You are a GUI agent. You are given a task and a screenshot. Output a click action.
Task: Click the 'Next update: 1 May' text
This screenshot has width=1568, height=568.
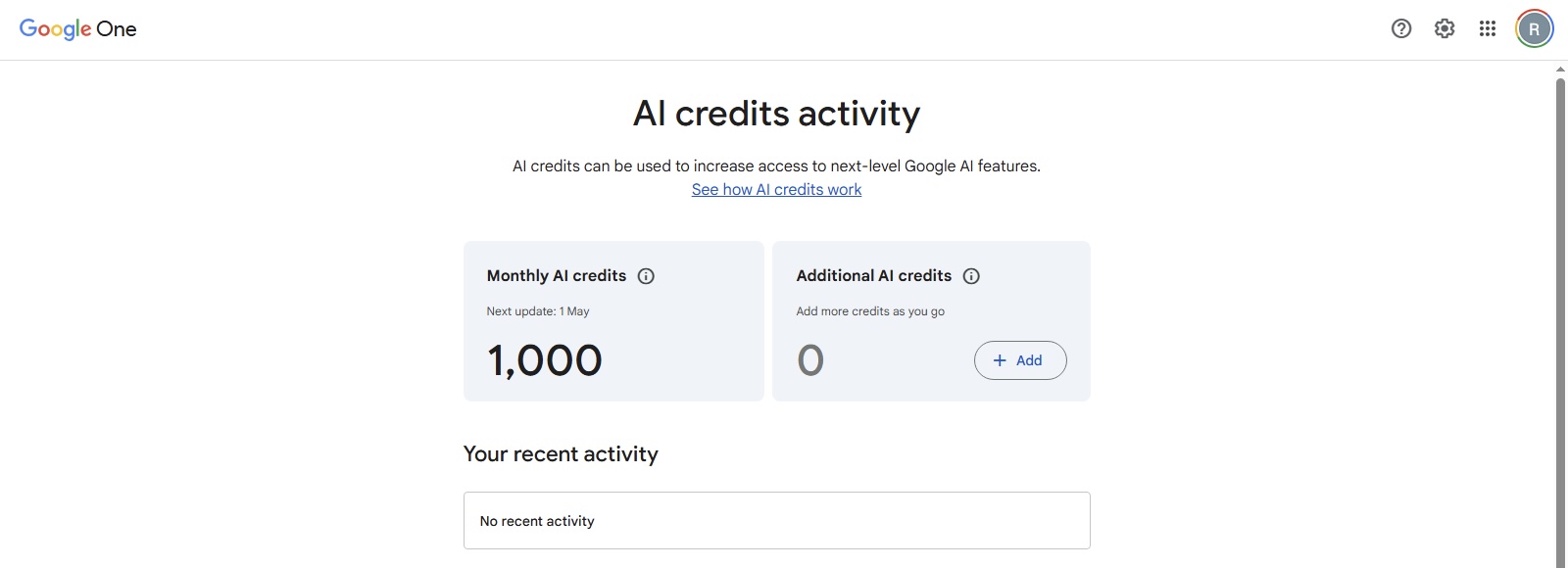(538, 311)
